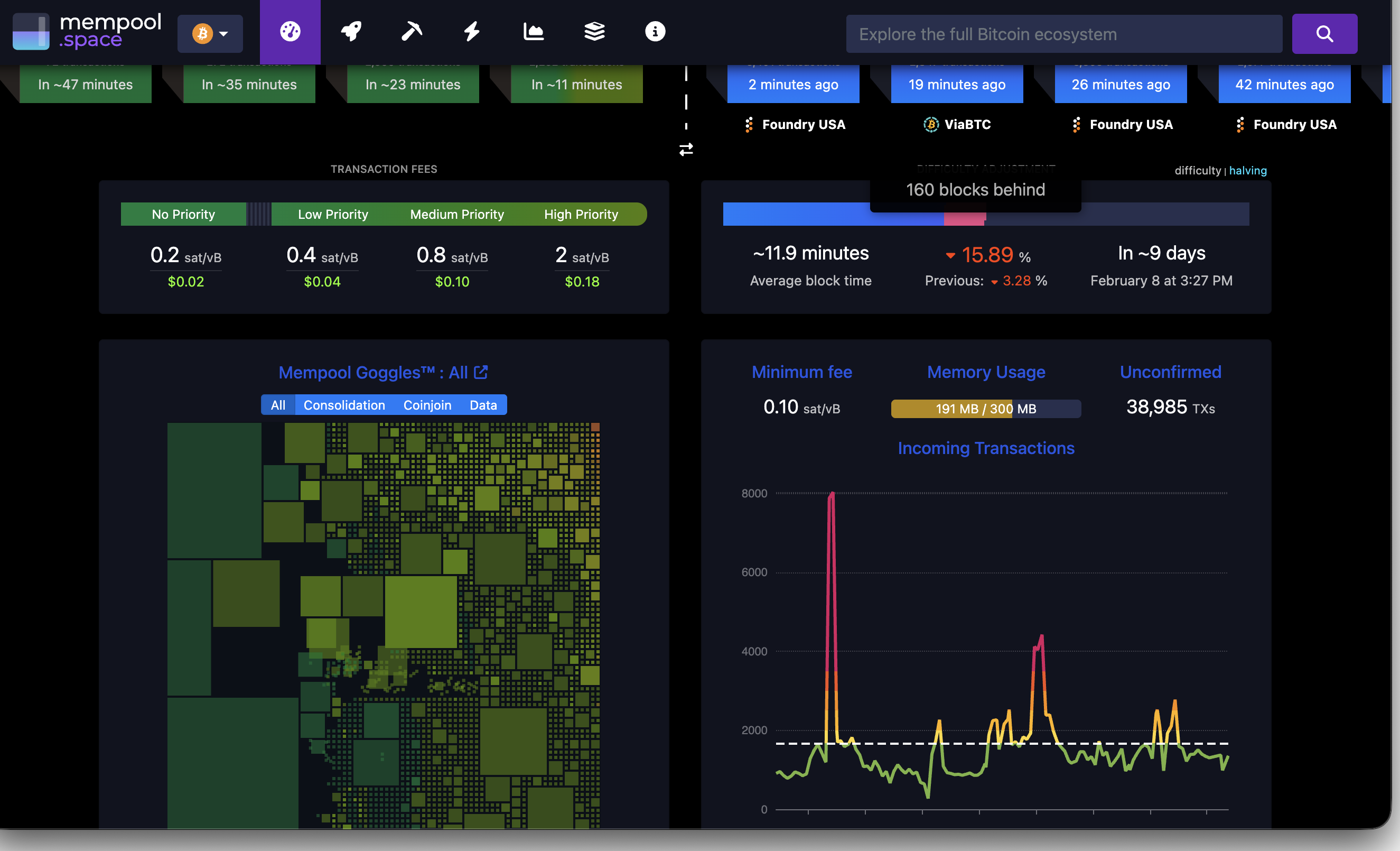Open the block mined 42 minutes ago

(x=1284, y=84)
